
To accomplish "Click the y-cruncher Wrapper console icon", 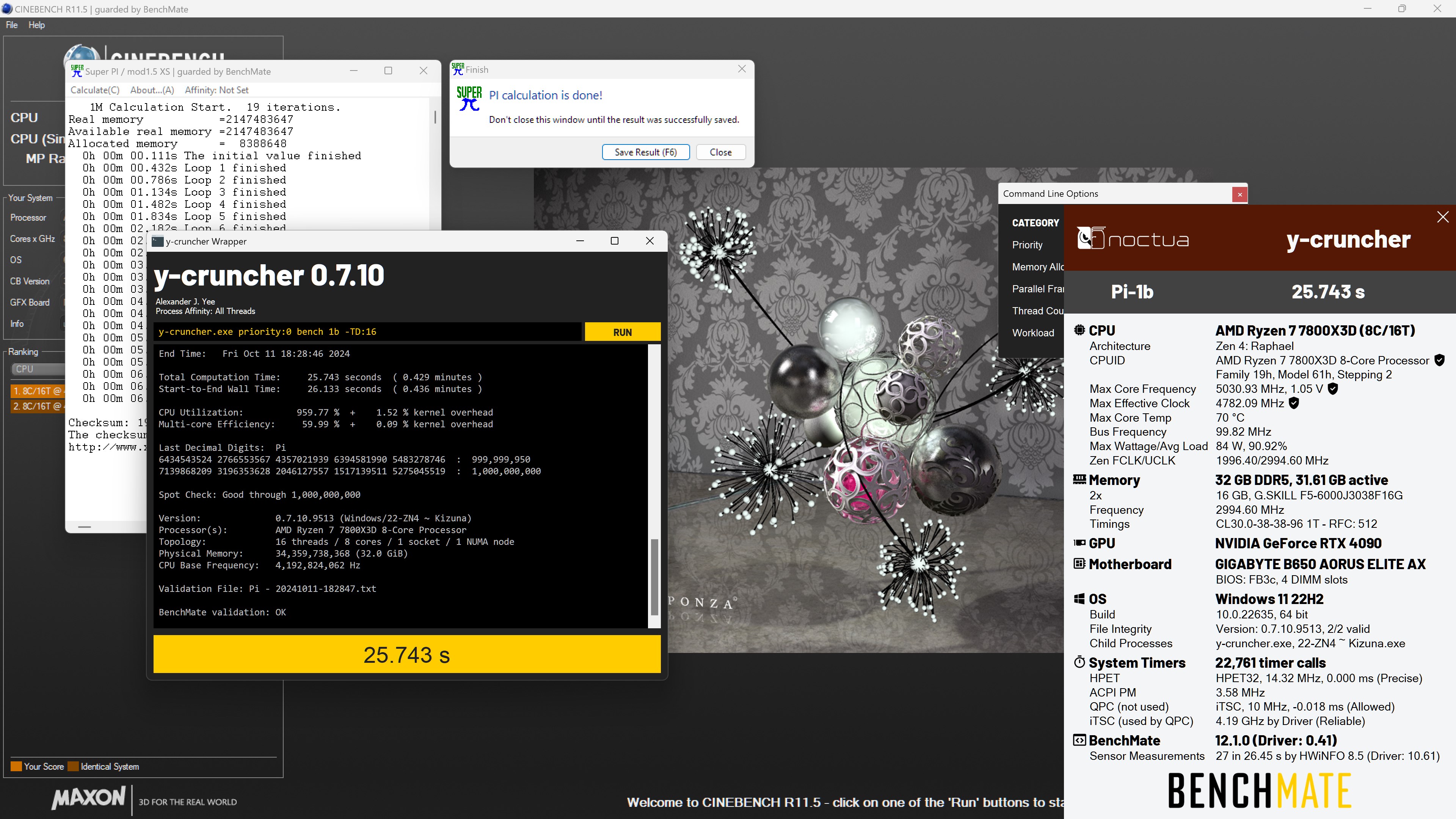I will 158,242.
